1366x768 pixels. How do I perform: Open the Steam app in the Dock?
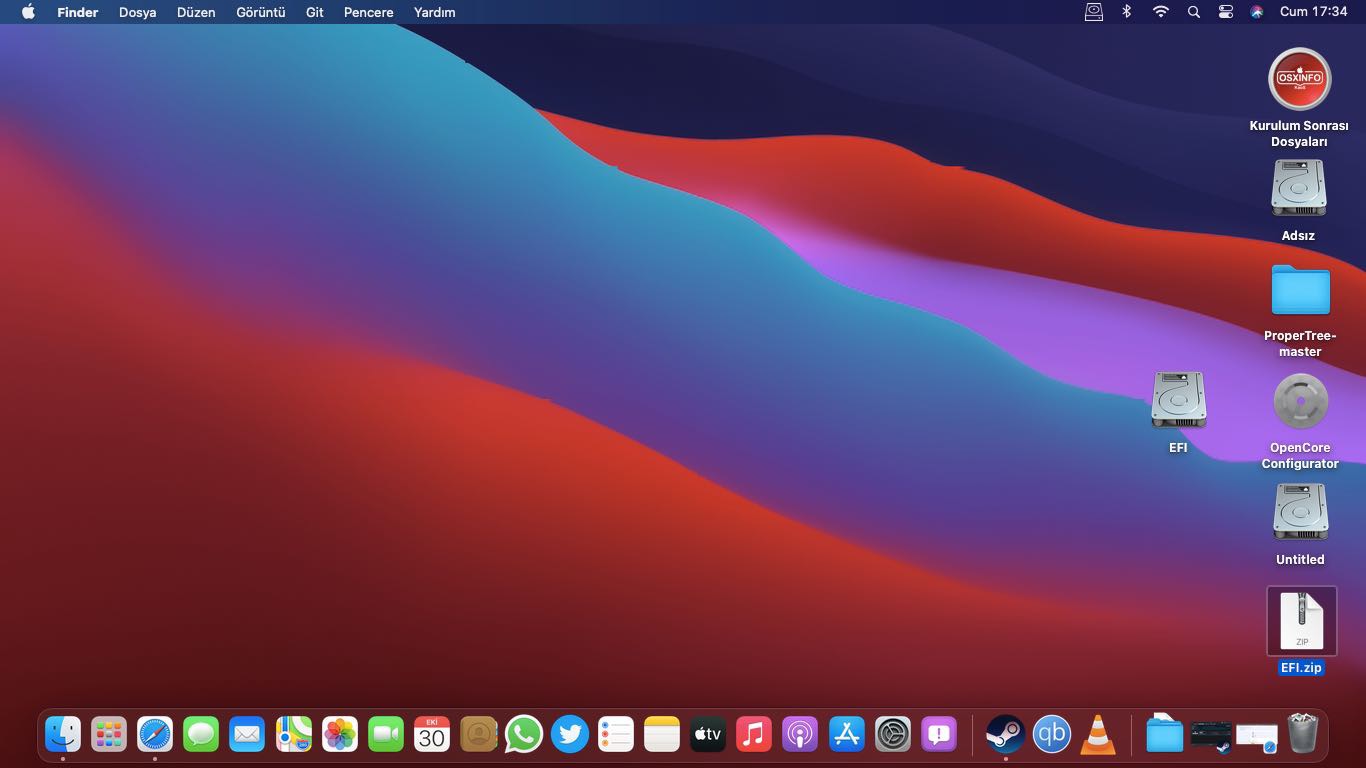point(1004,734)
